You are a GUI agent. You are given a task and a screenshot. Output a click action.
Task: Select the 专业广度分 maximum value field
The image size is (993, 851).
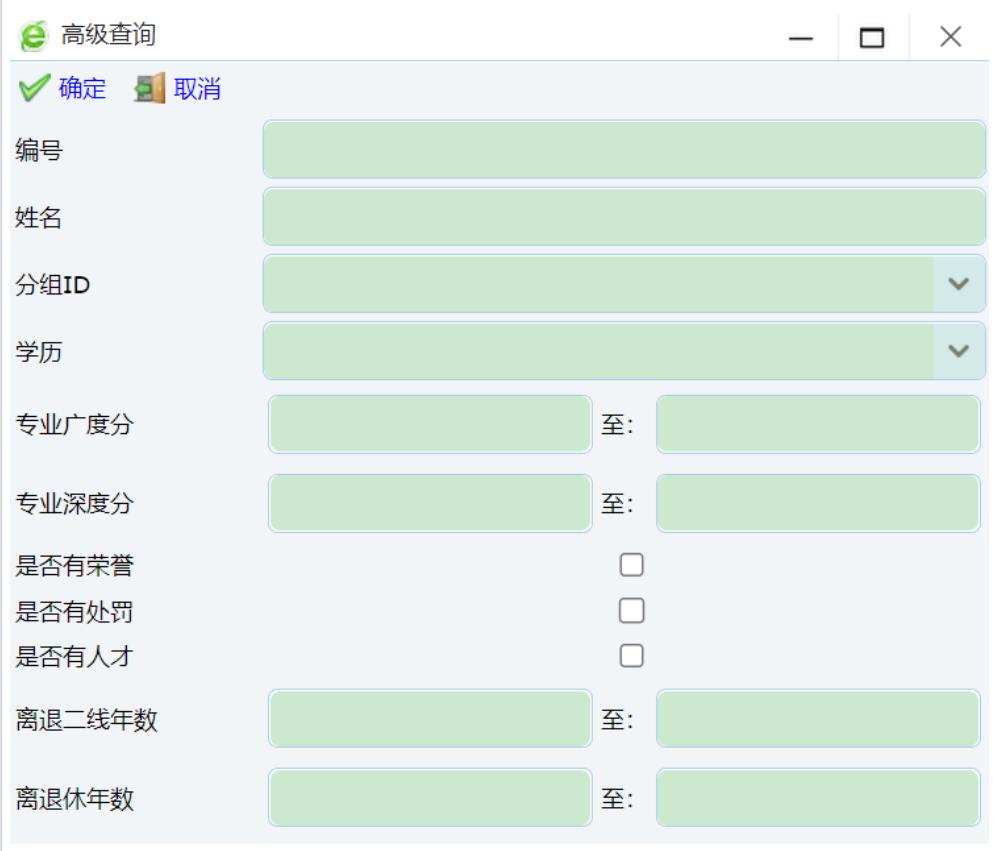click(817, 424)
